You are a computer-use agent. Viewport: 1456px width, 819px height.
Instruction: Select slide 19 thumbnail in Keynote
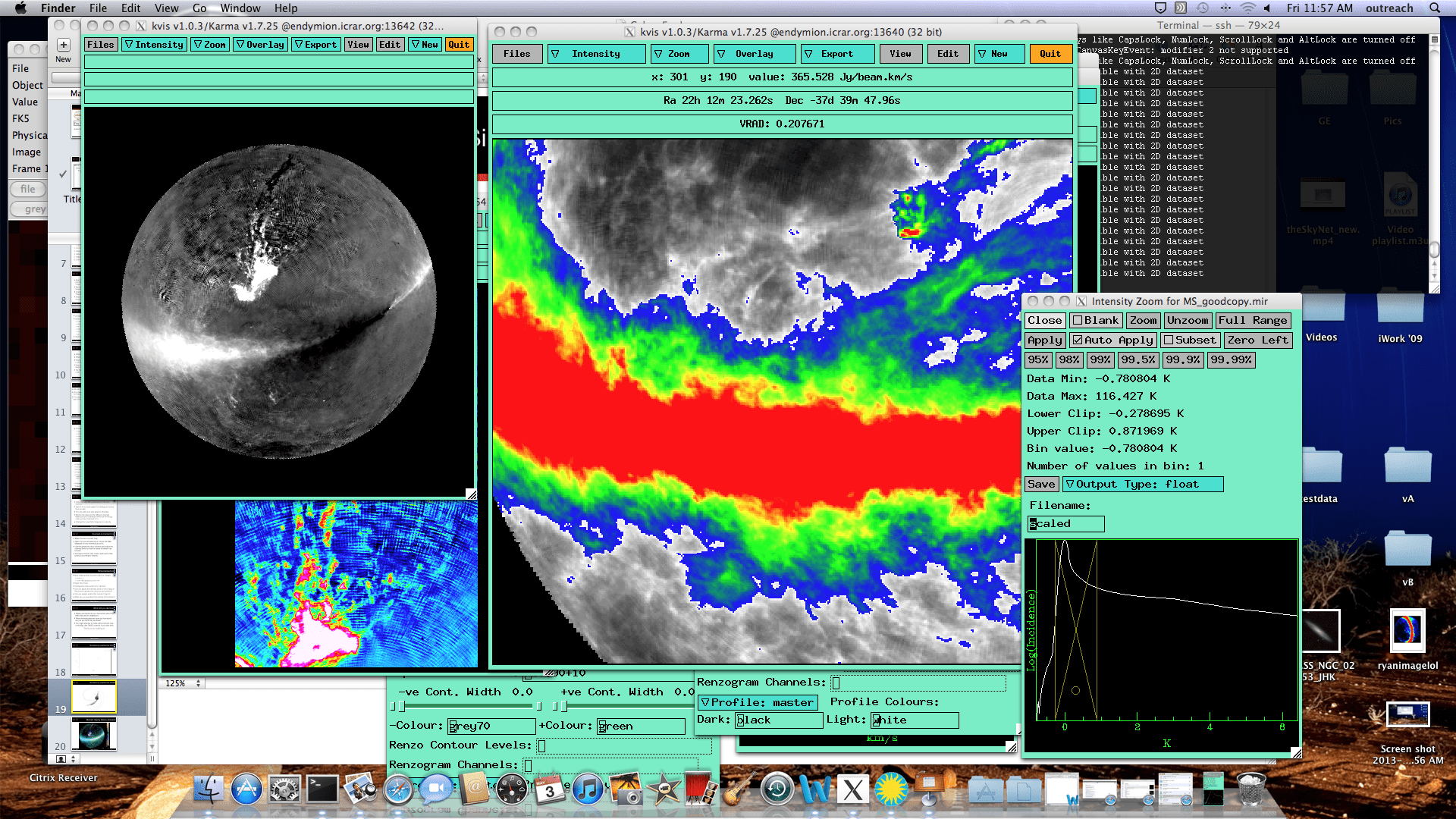[x=94, y=696]
